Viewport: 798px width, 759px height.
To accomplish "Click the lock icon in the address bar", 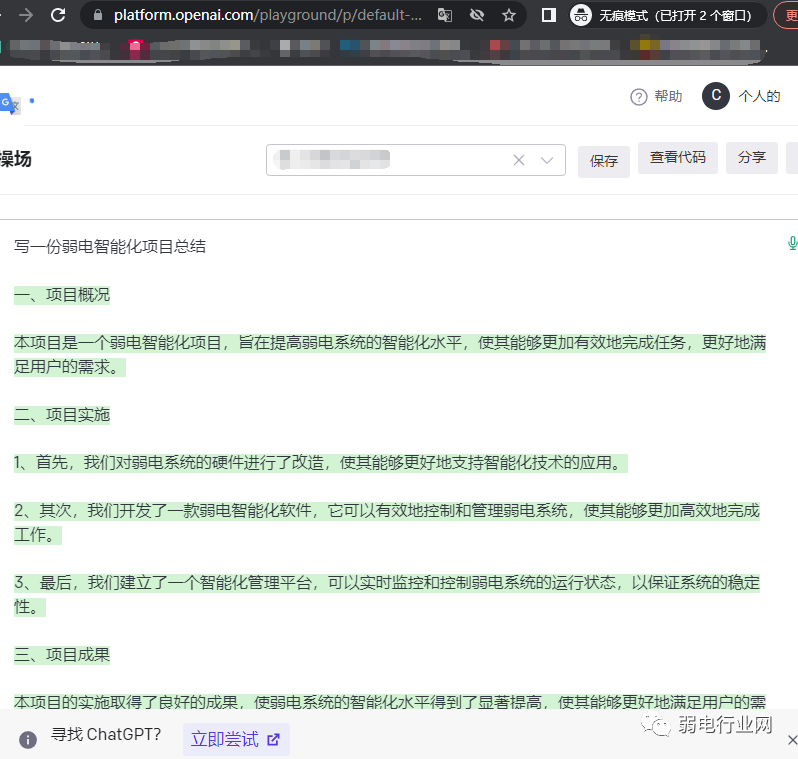I will [x=97, y=15].
